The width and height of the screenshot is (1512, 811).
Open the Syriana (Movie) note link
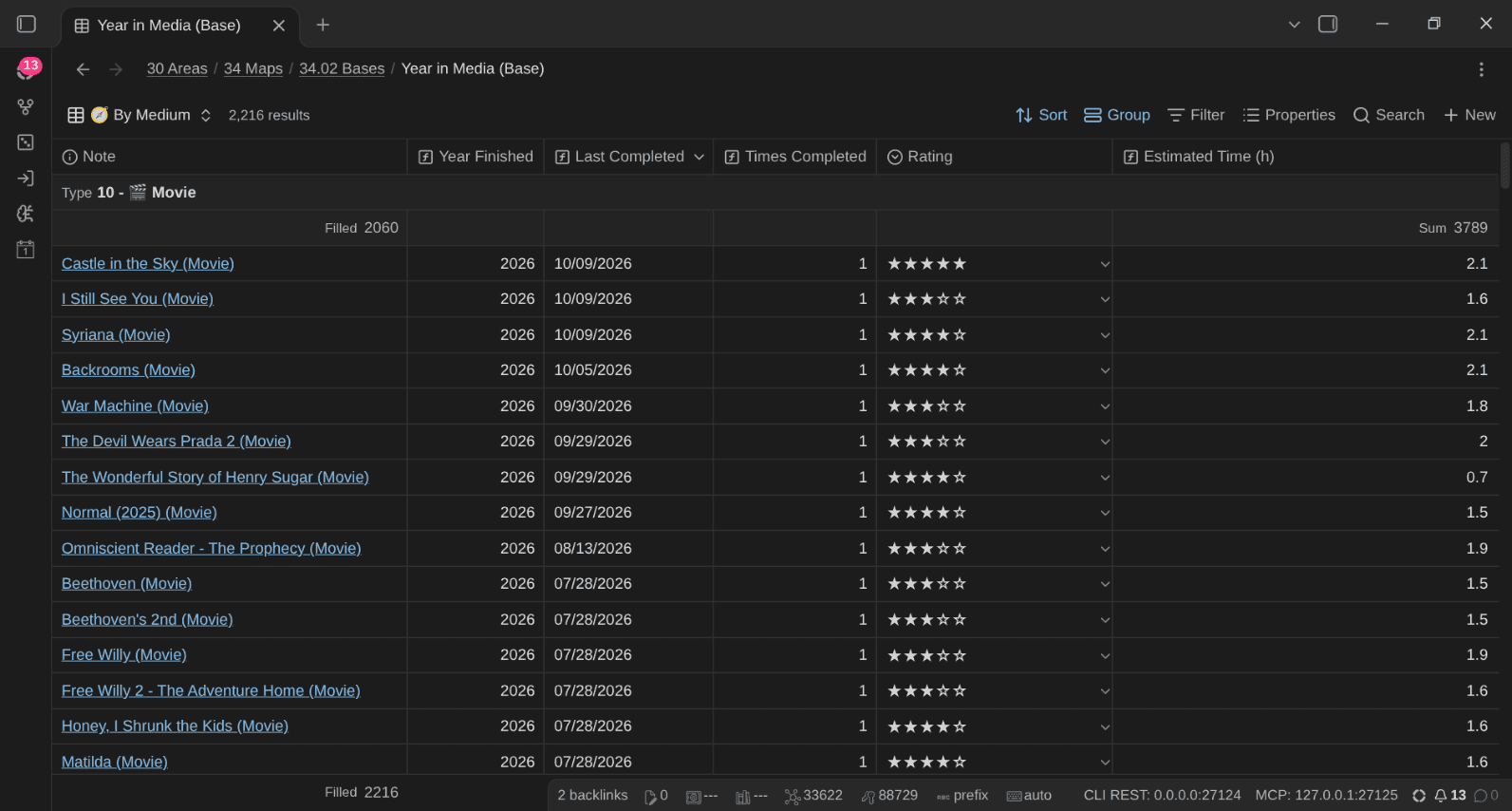click(116, 334)
